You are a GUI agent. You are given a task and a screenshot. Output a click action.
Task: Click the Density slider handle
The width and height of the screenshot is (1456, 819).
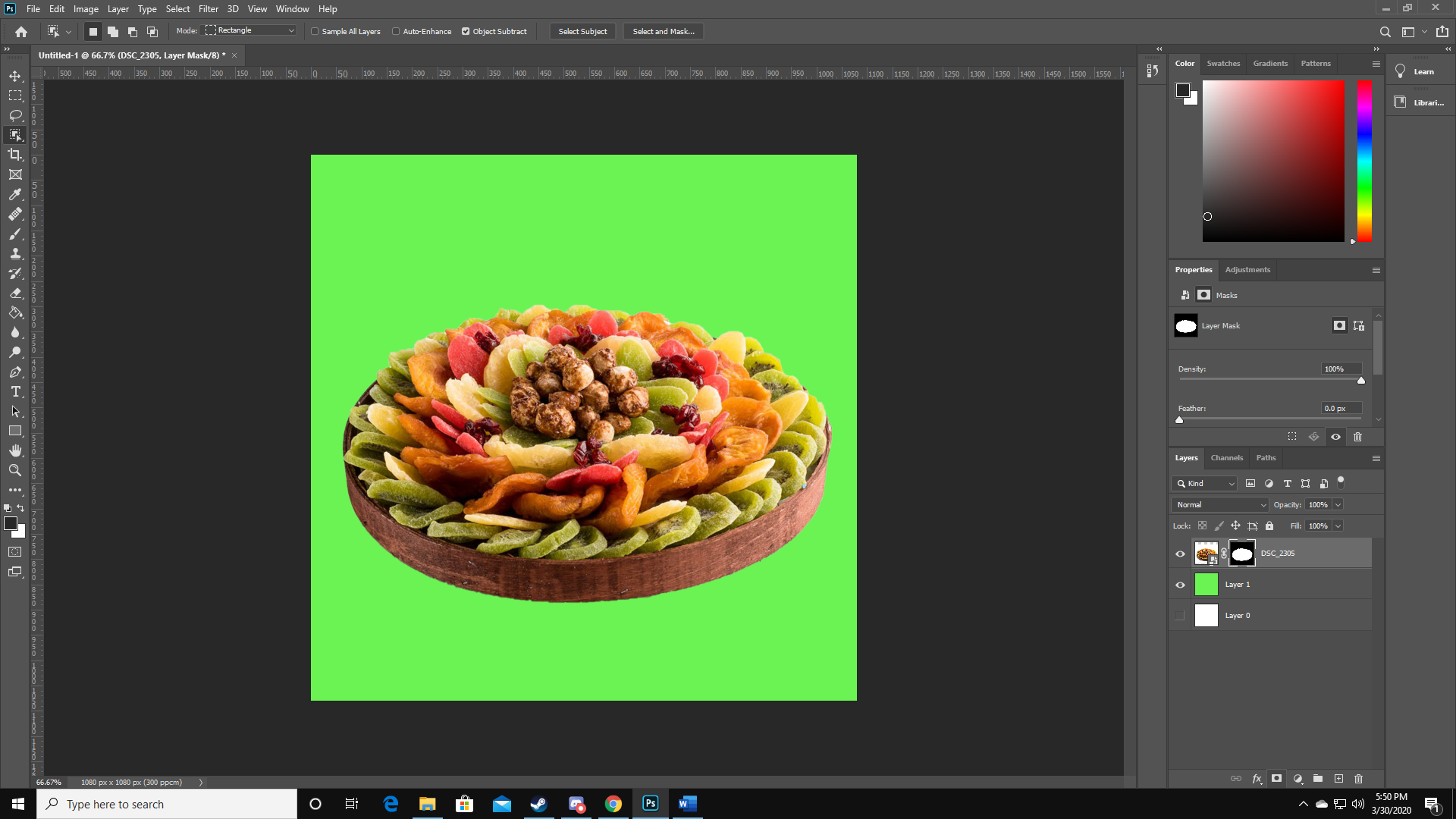(1361, 381)
